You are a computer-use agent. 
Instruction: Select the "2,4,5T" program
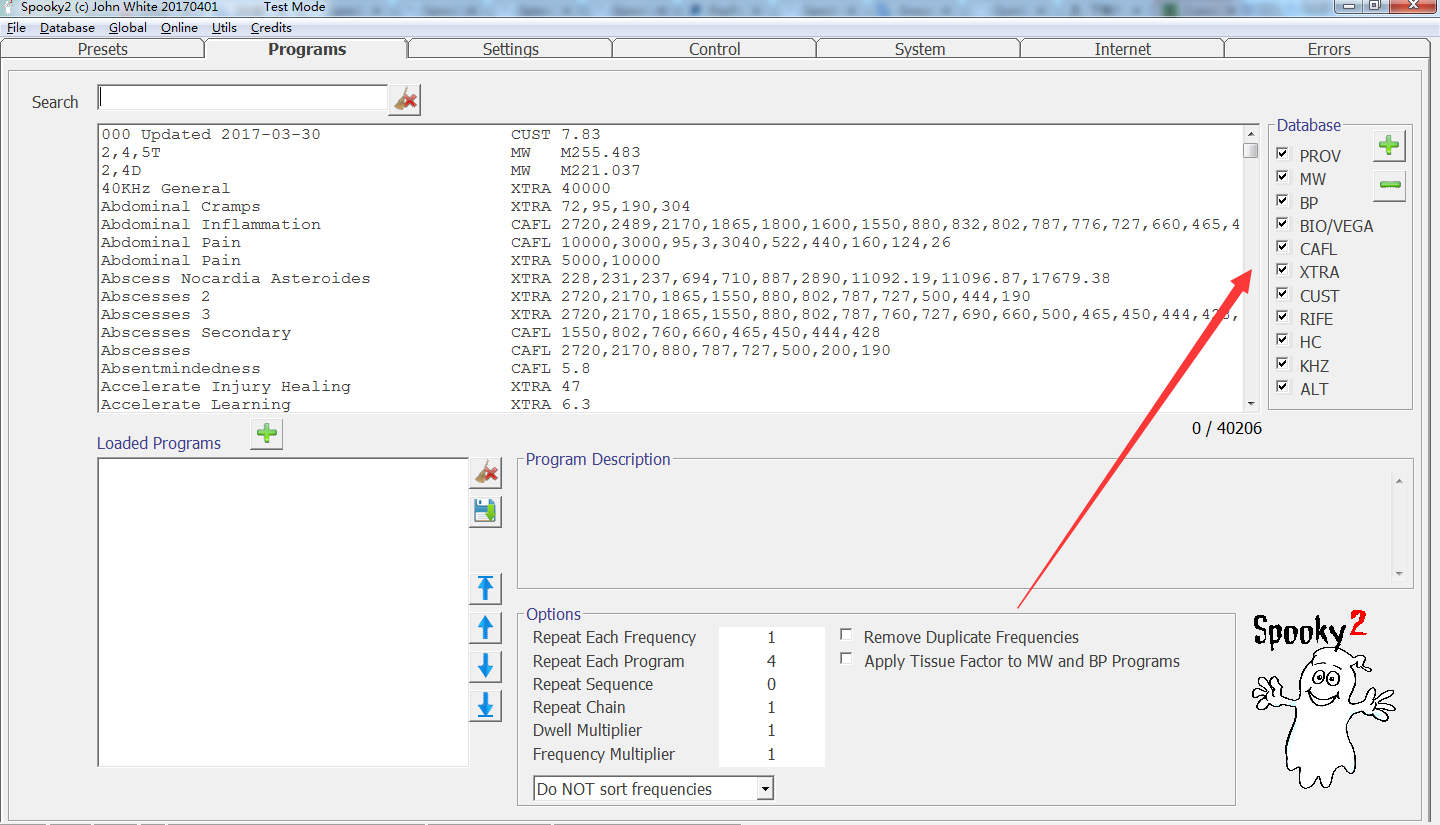coord(670,152)
